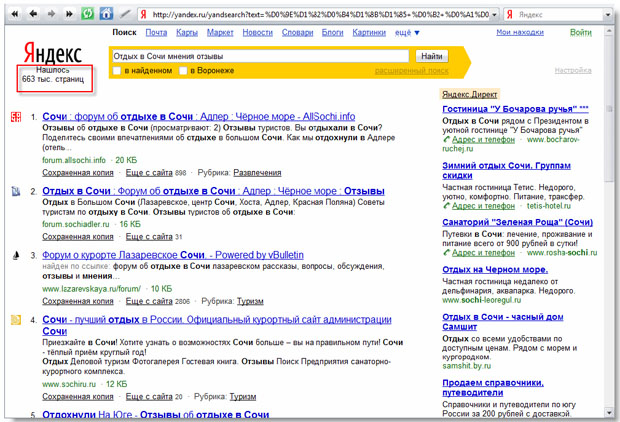Open the Блоги service link
This screenshot has height=422, width=620.
point(333,33)
